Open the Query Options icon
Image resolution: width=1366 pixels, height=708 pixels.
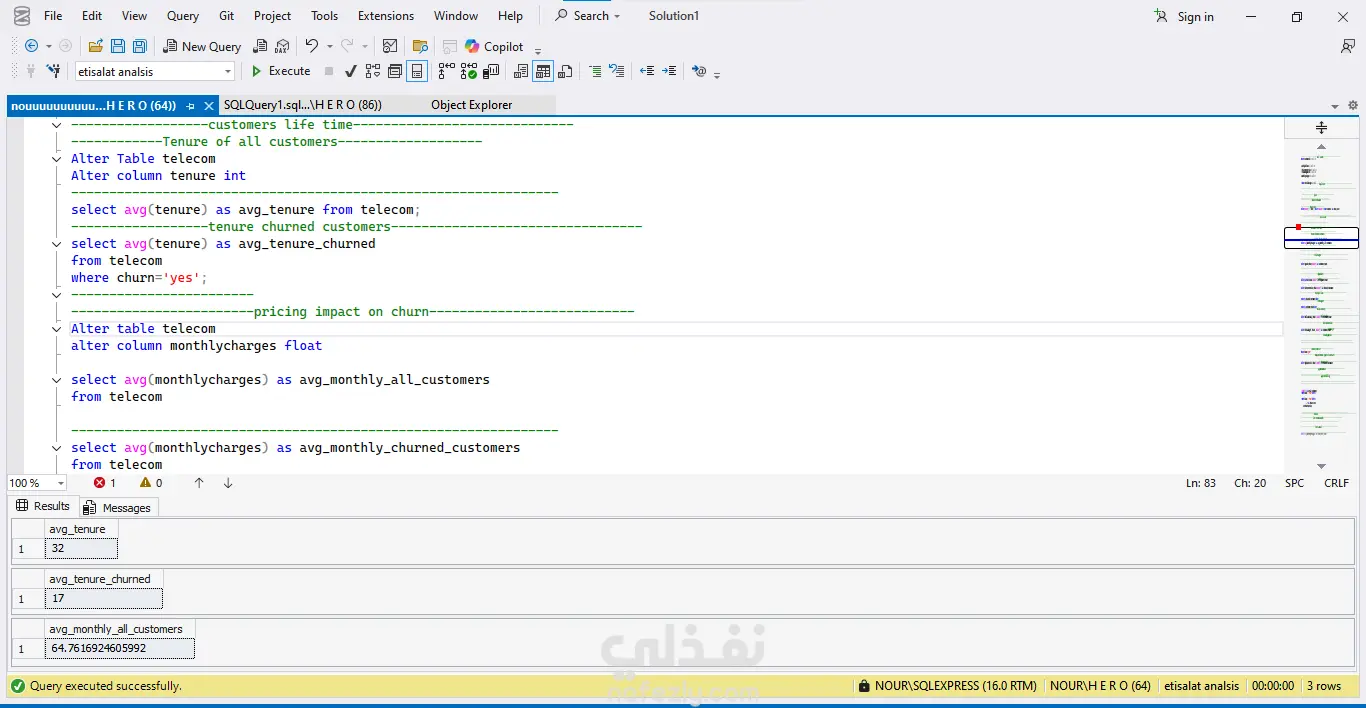pos(395,71)
